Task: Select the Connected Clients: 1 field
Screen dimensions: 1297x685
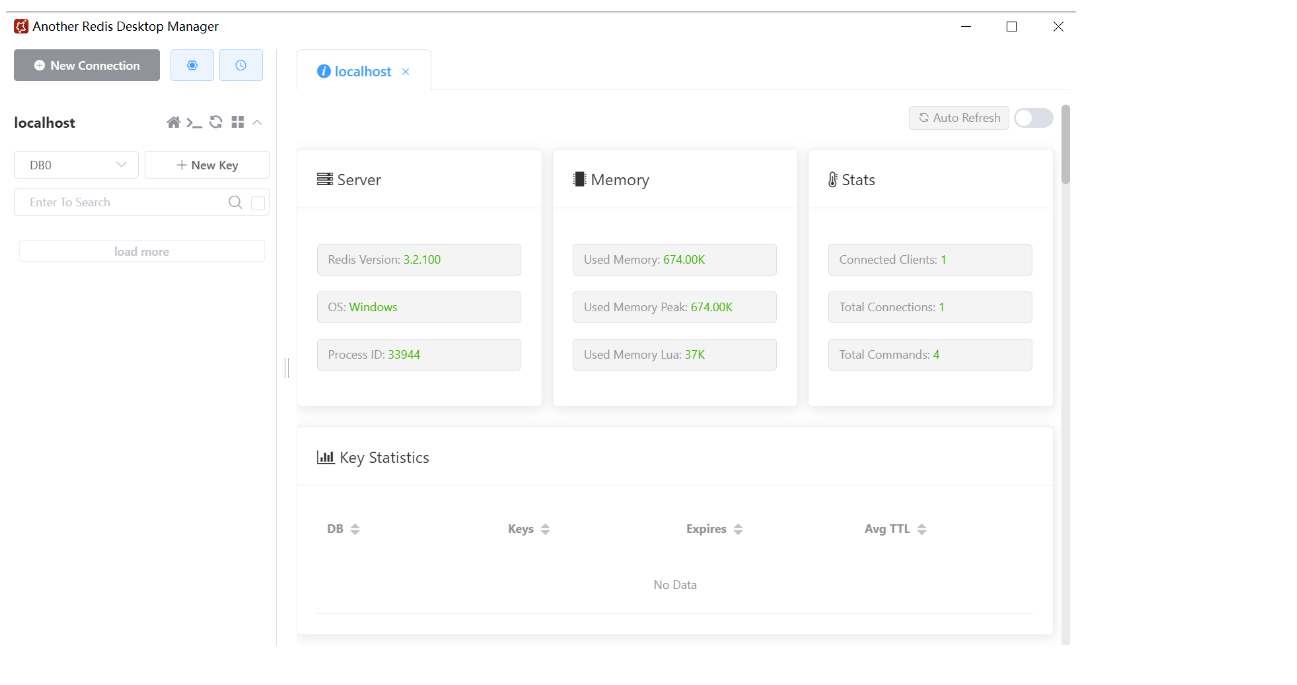Action: point(930,260)
